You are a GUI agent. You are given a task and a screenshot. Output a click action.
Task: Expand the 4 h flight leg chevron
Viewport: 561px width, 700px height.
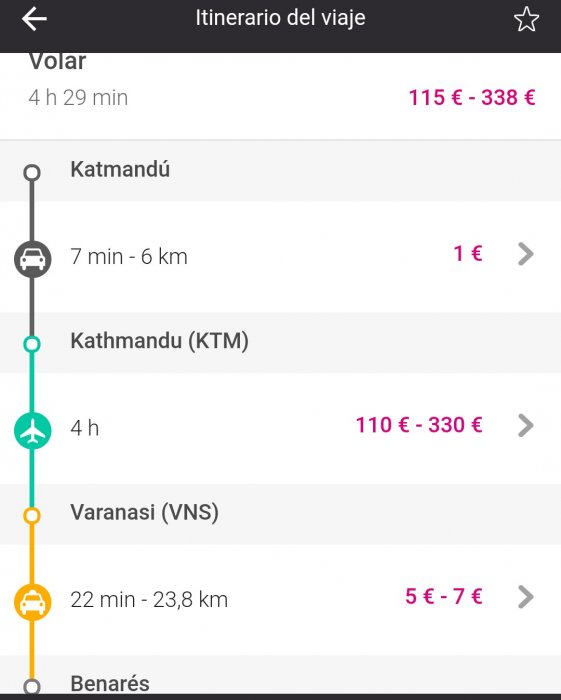click(x=526, y=425)
